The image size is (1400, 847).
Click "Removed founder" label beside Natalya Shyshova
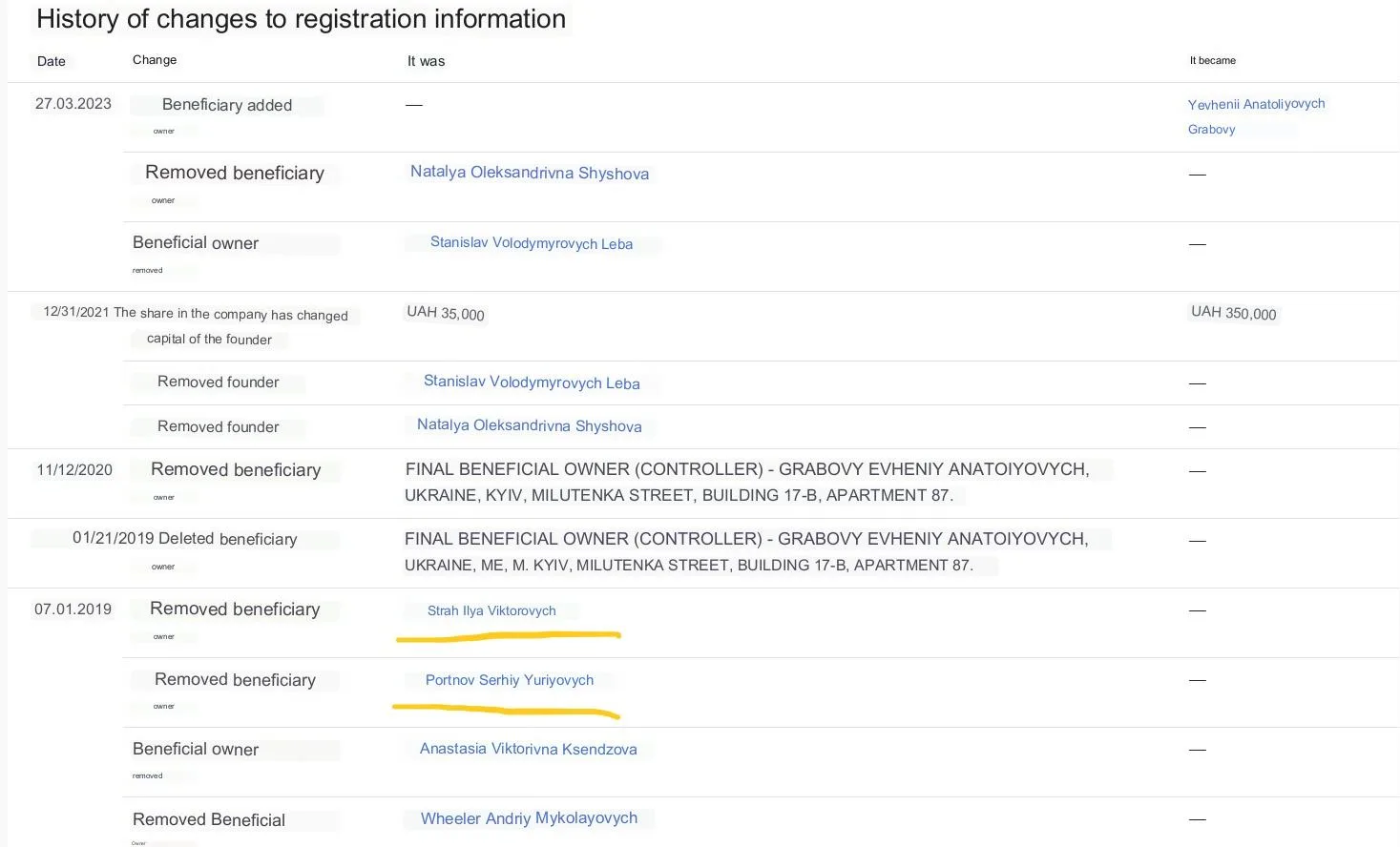(219, 427)
